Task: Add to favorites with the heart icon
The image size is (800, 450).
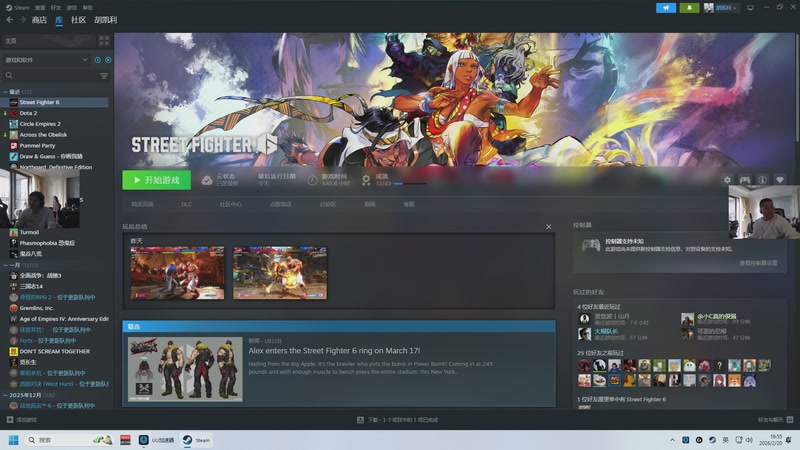Action: tap(780, 180)
